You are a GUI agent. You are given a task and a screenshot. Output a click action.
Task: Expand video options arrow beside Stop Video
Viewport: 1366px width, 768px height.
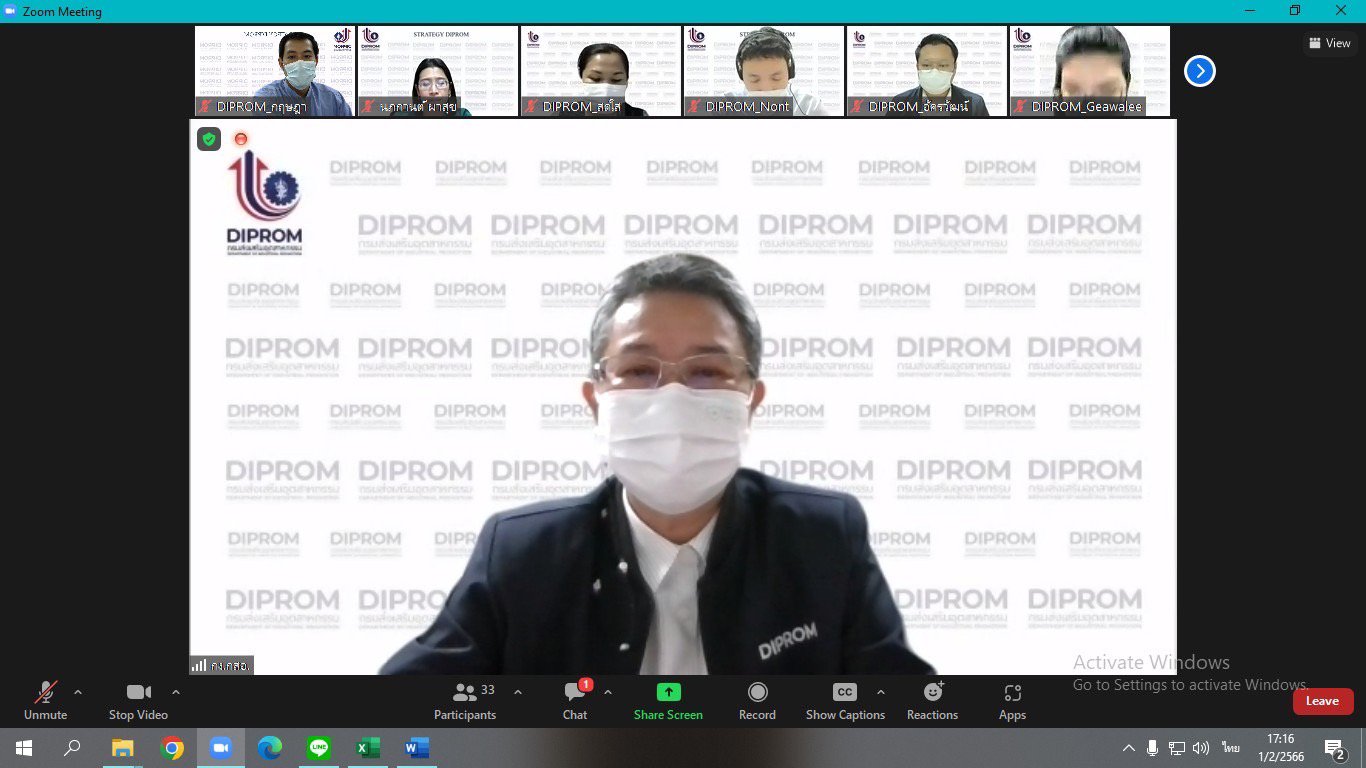pos(176,692)
